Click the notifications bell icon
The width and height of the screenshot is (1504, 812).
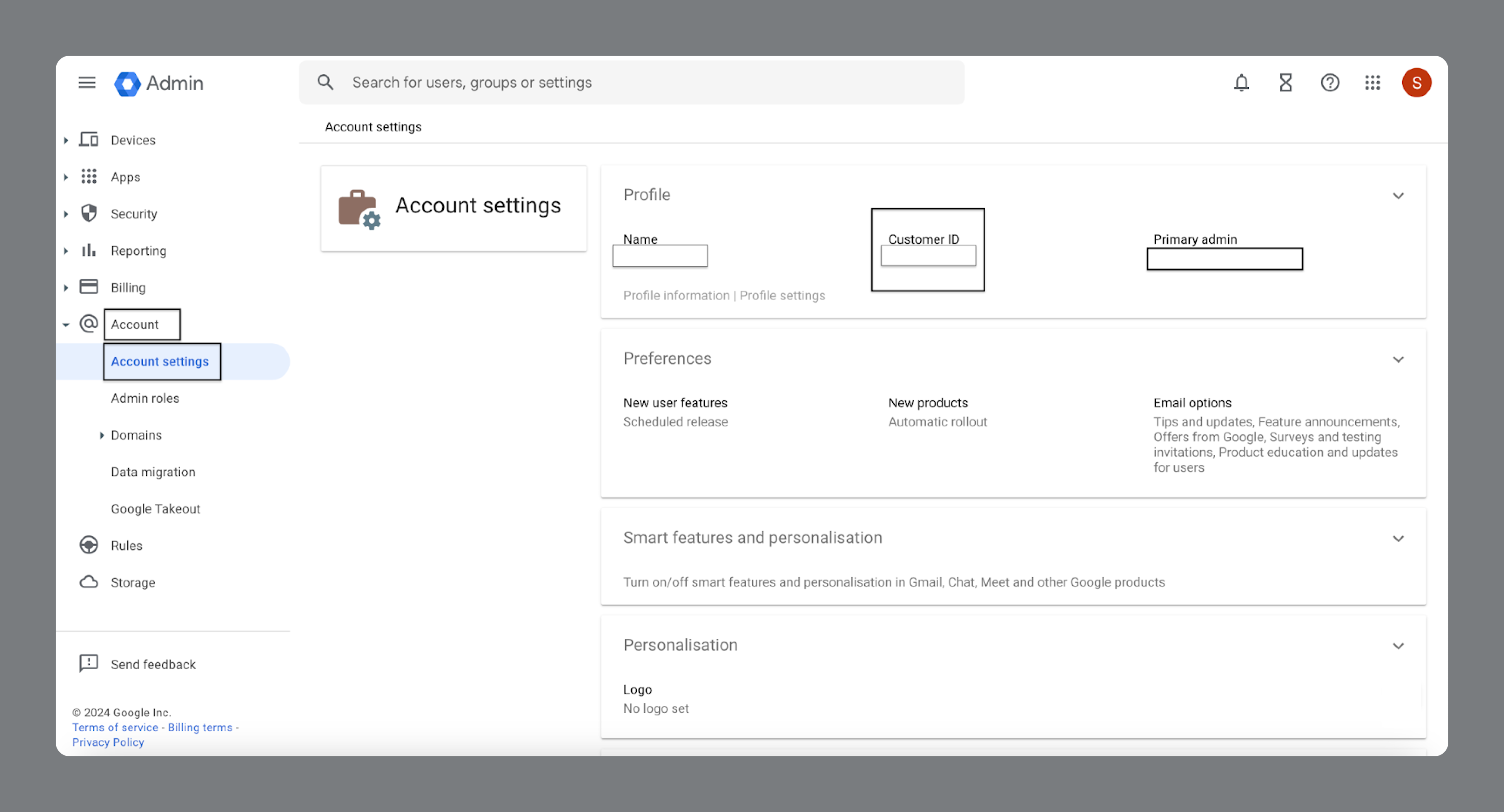coord(1241,82)
